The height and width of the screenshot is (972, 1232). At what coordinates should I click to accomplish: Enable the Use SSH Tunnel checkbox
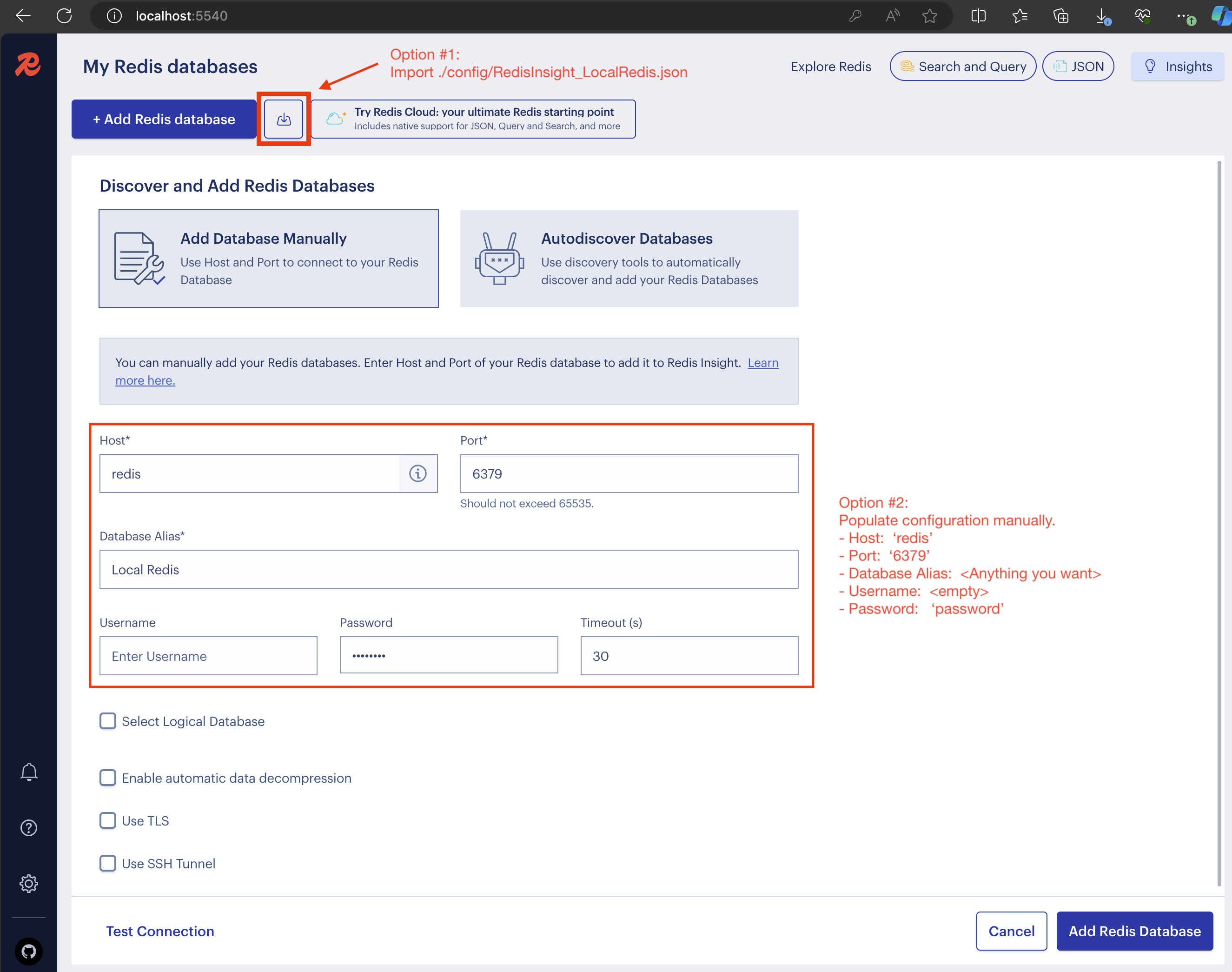coord(107,863)
